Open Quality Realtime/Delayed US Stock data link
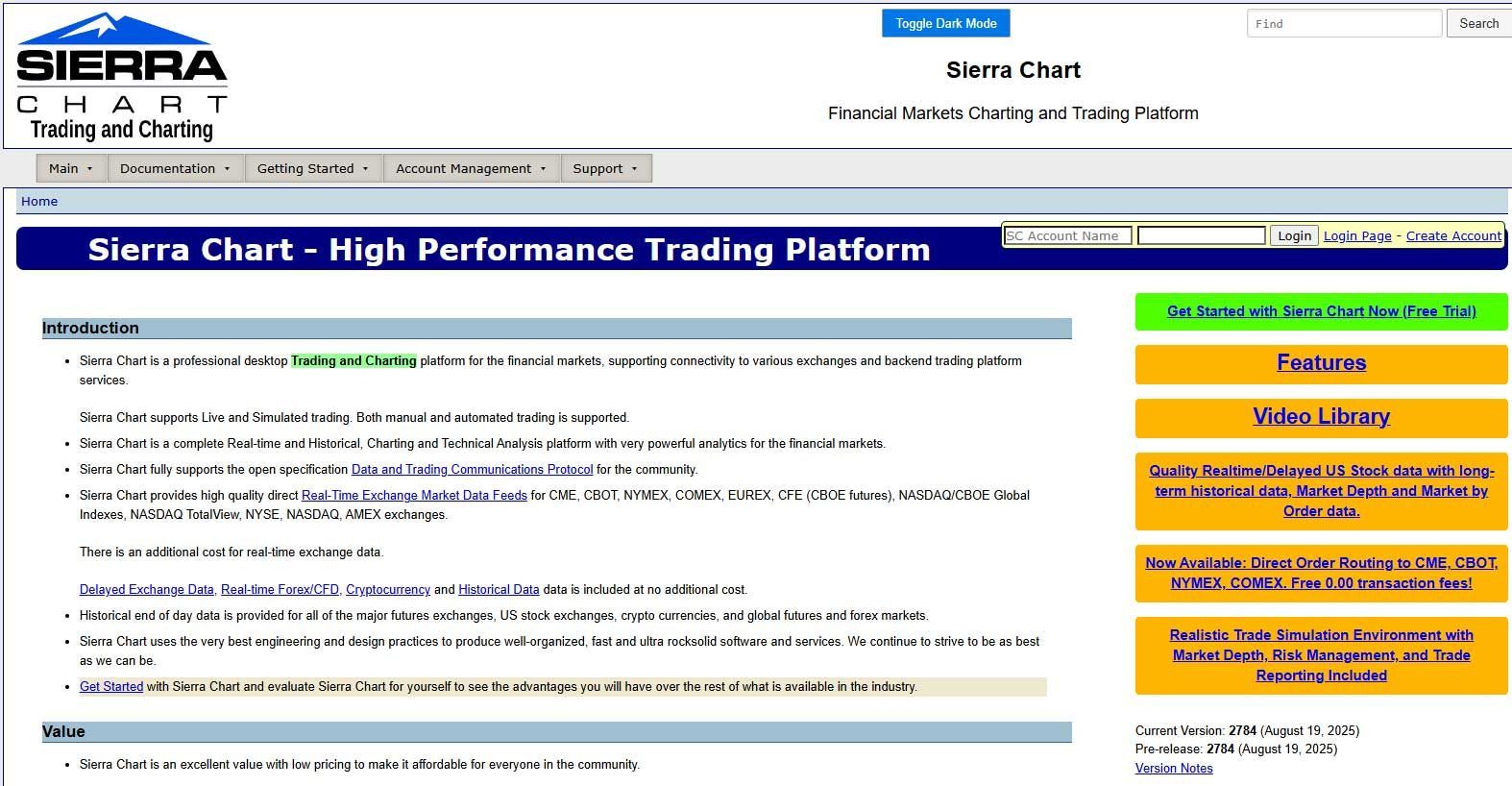1512x786 pixels. click(x=1321, y=491)
